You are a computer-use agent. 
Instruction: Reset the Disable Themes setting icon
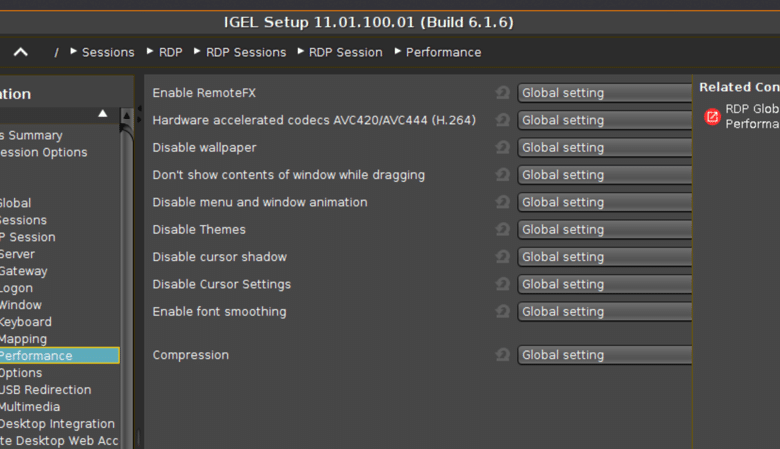click(x=503, y=229)
